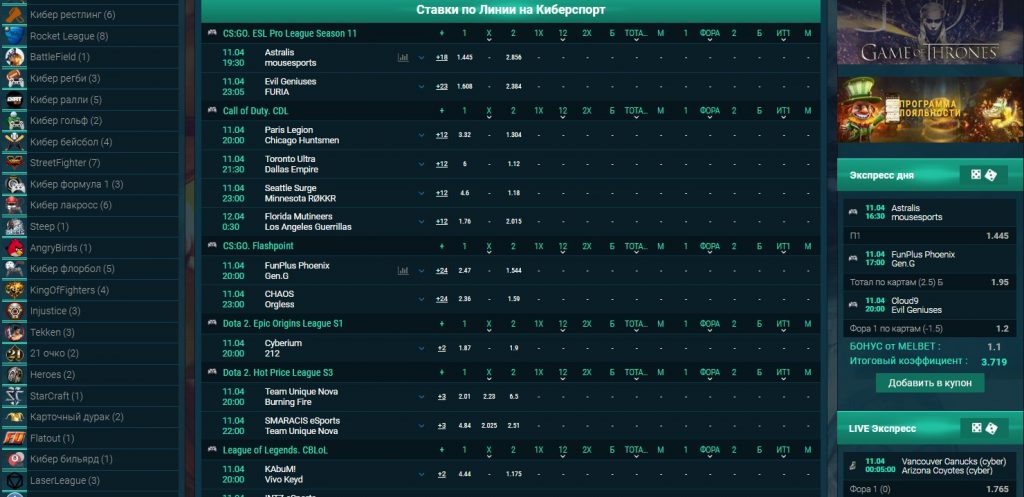Open the Tekken category icon
1024x497 pixels.
click(x=14, y=332)
